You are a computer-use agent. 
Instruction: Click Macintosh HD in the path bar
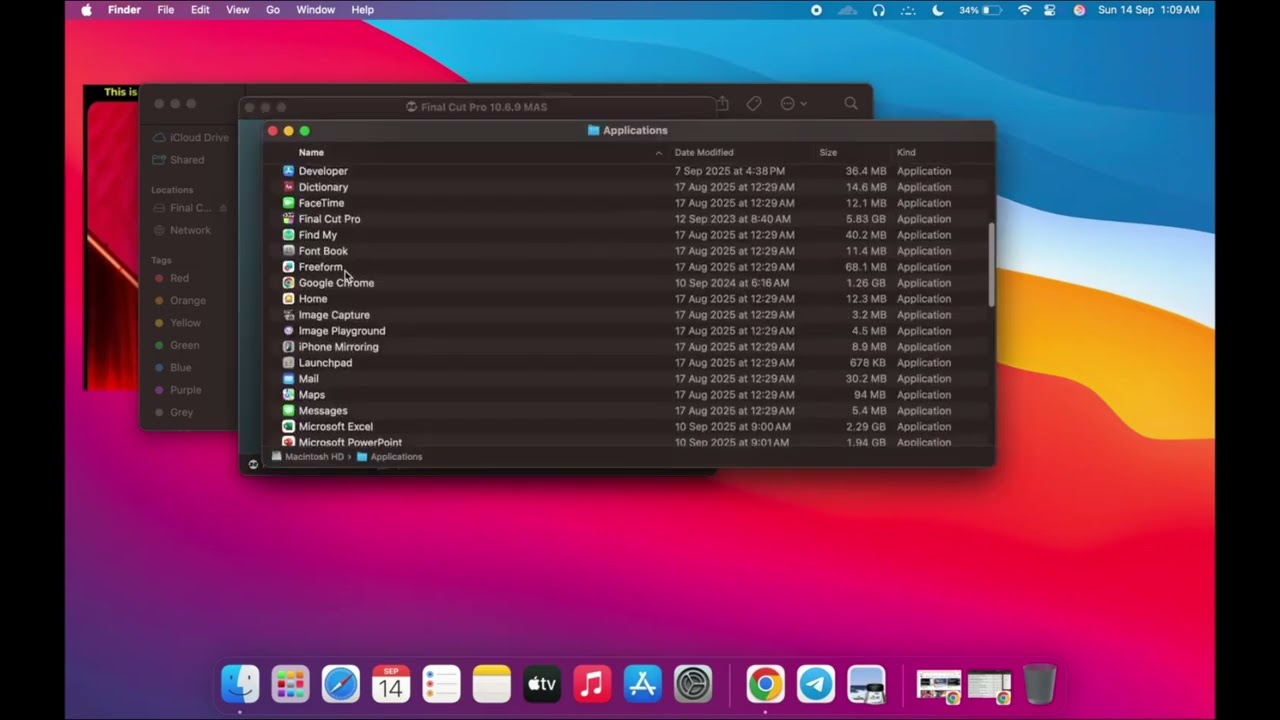click(307, 457)
